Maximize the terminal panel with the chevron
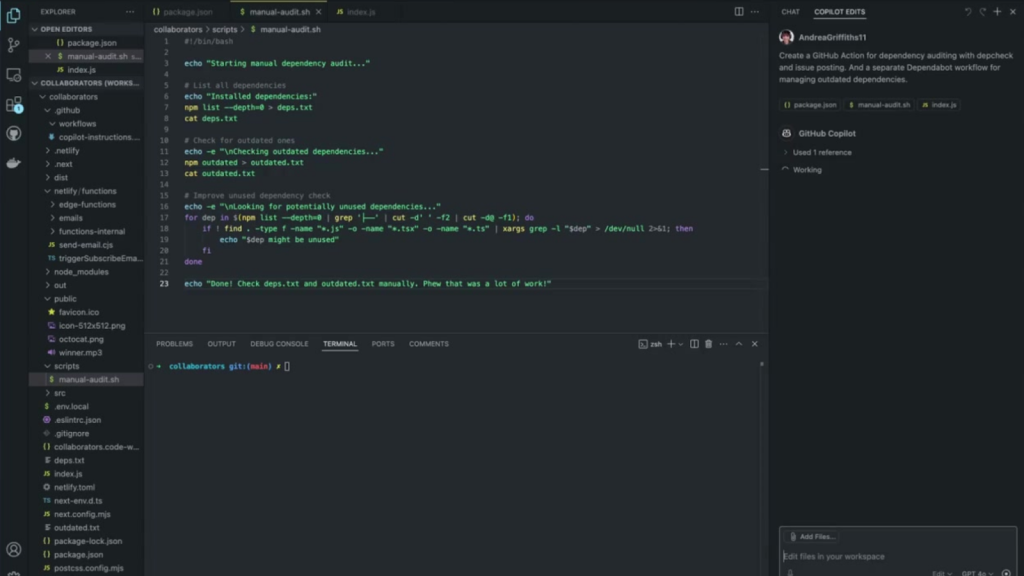The height and width of the screenshot is (576, 1024). click(739, 344)
